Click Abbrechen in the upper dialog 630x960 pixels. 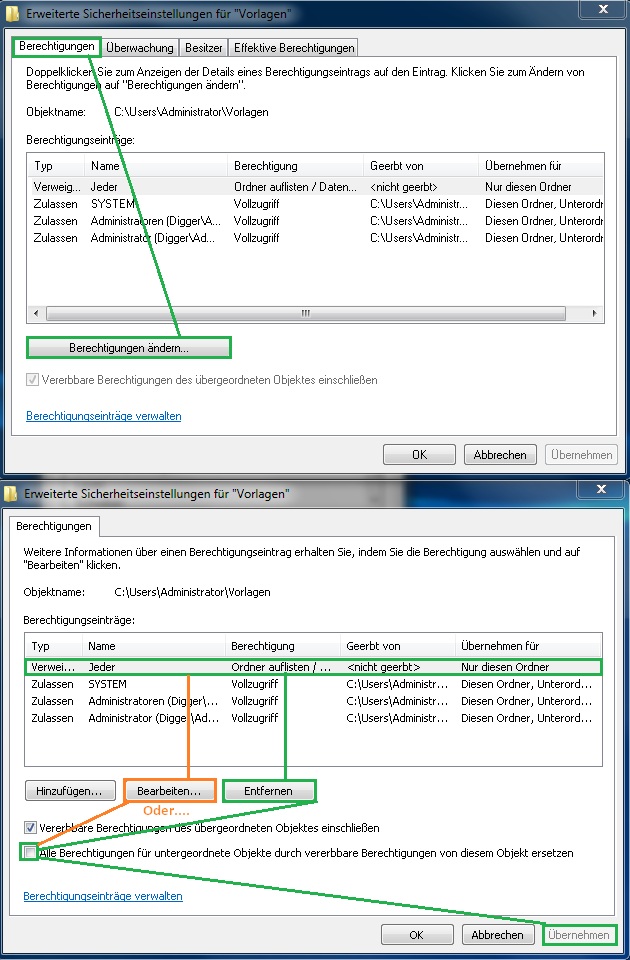tap(500, 455)
